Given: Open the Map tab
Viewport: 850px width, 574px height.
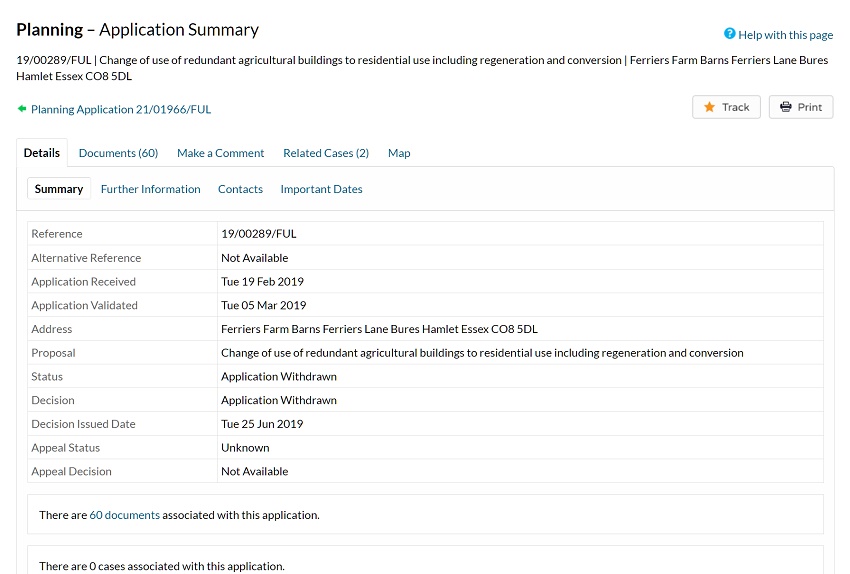Looking at the screenshot, I should pyautogui.click(x=399, y=153).
